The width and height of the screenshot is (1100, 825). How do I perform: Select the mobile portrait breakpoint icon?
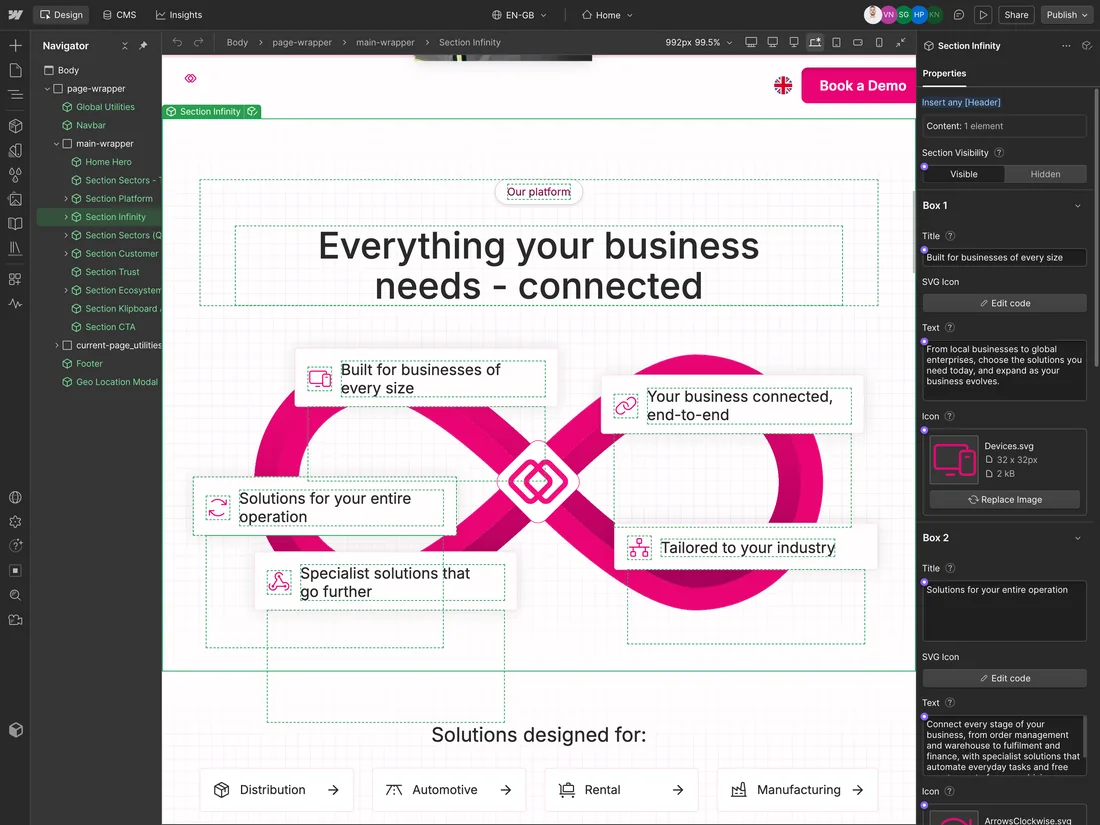point(879,42)
